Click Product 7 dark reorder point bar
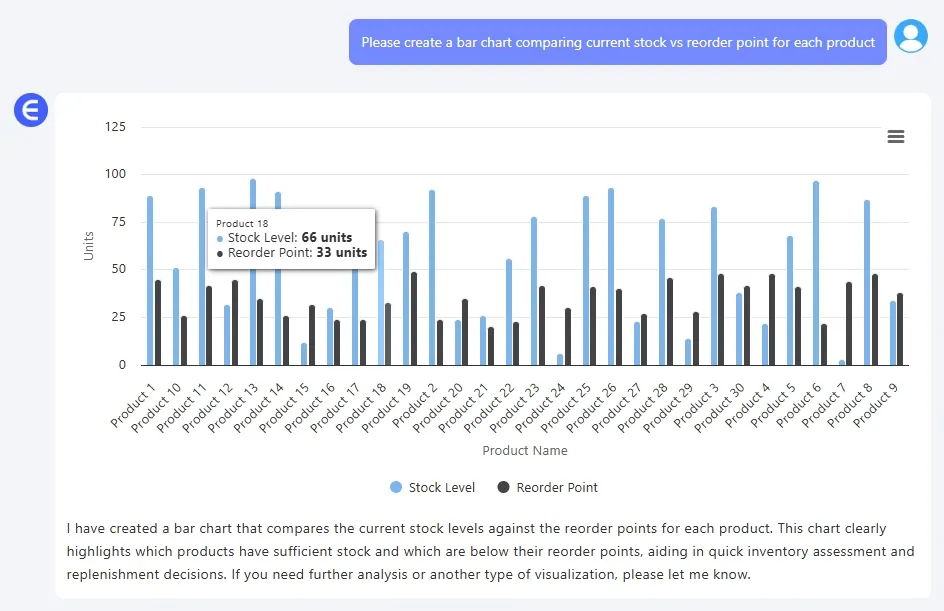 coord(849,325)
